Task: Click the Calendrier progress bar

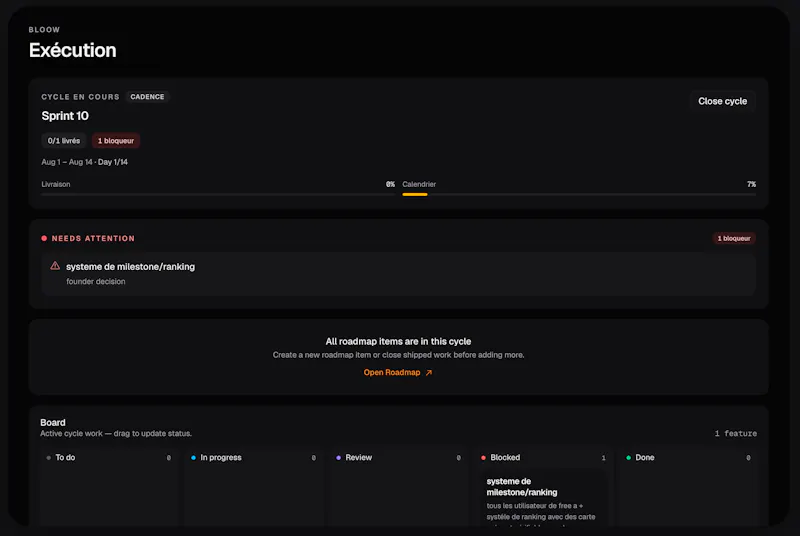Action: point(579,194)
